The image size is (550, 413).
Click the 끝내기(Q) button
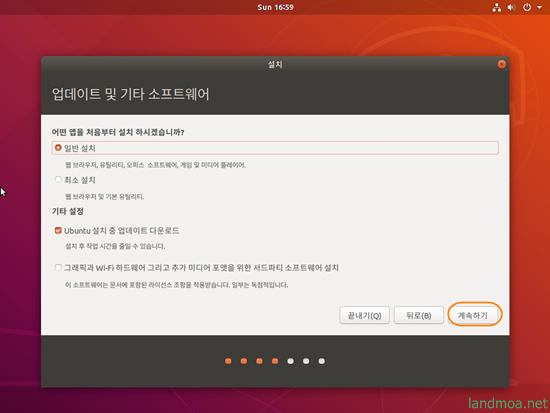click(x=364, y=315)
